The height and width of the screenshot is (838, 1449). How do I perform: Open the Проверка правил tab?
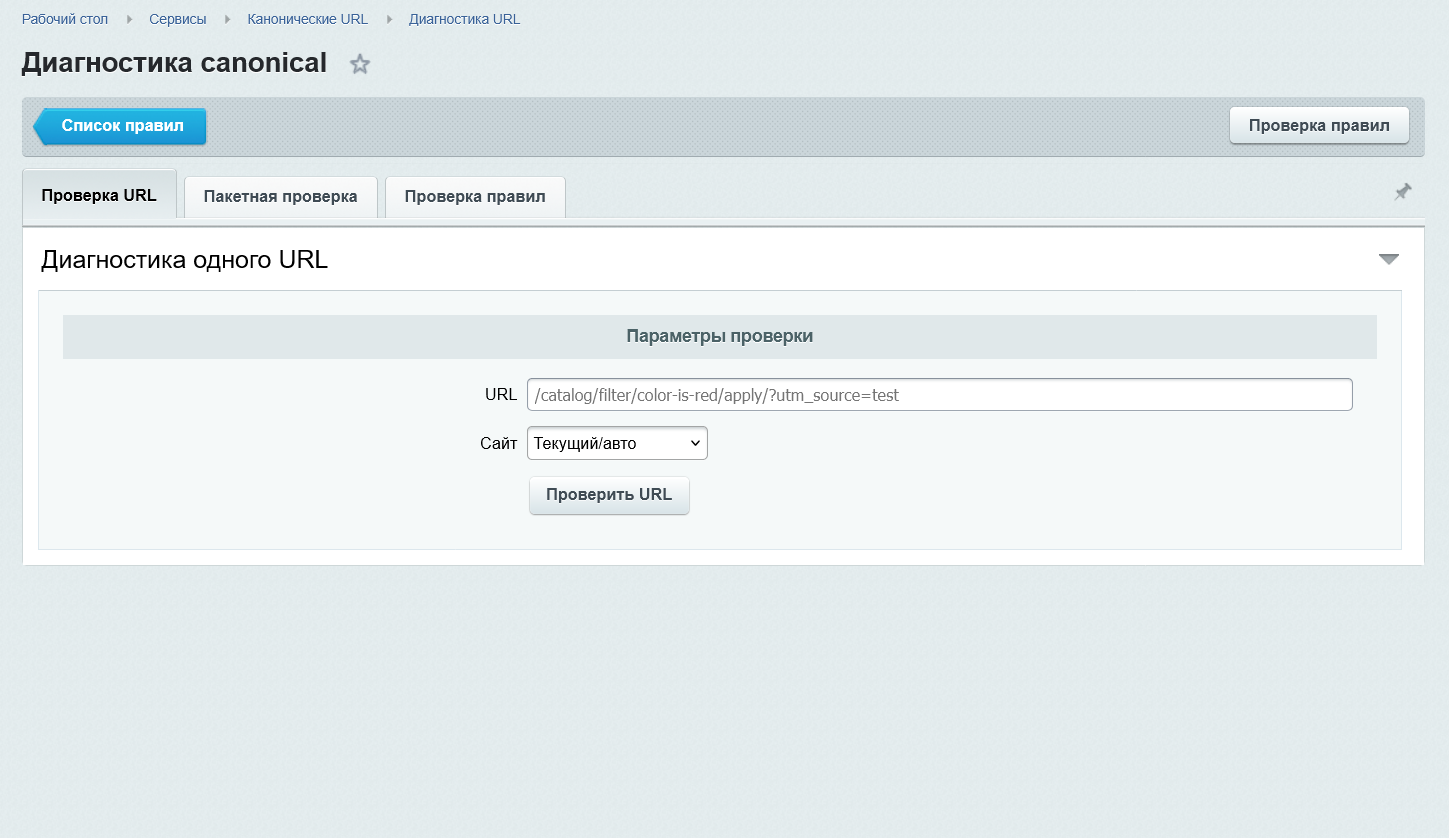pyautogui.click(x=475, y=197)
